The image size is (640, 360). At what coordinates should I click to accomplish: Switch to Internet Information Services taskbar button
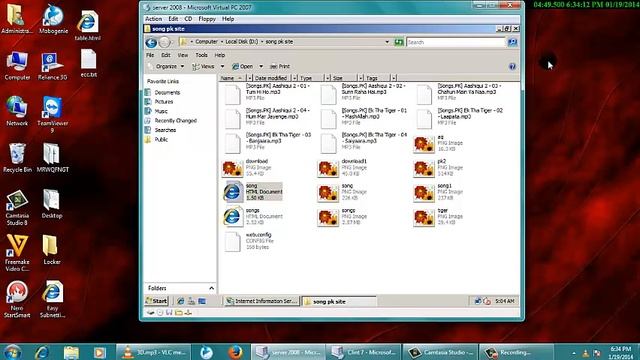click(262, 301)
